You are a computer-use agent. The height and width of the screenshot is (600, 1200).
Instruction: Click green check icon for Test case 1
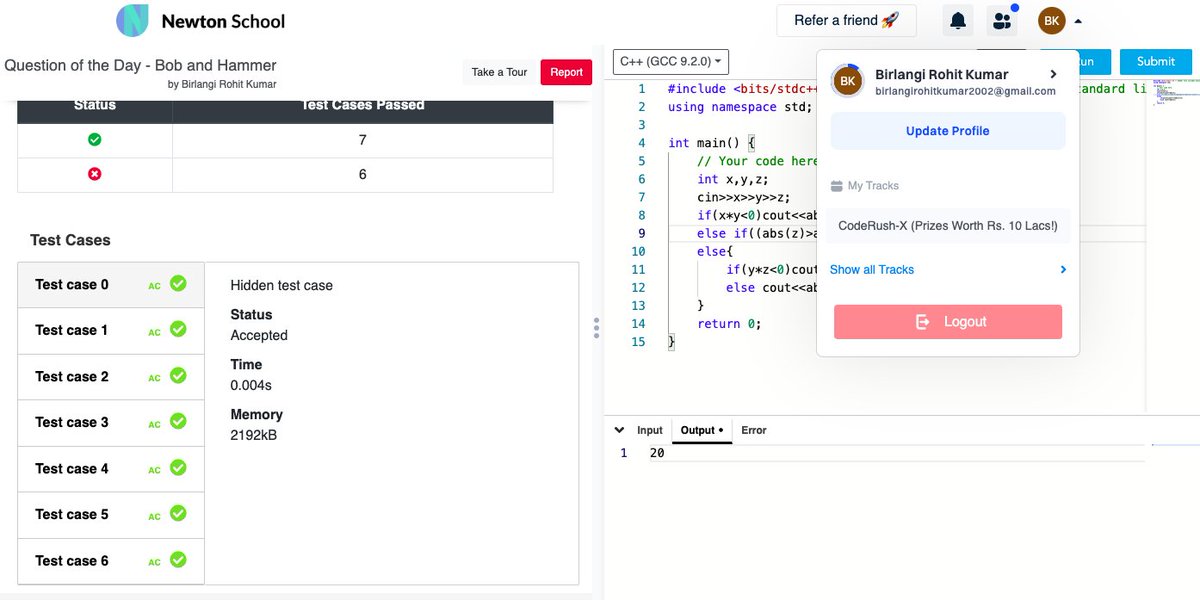(178, 329)
